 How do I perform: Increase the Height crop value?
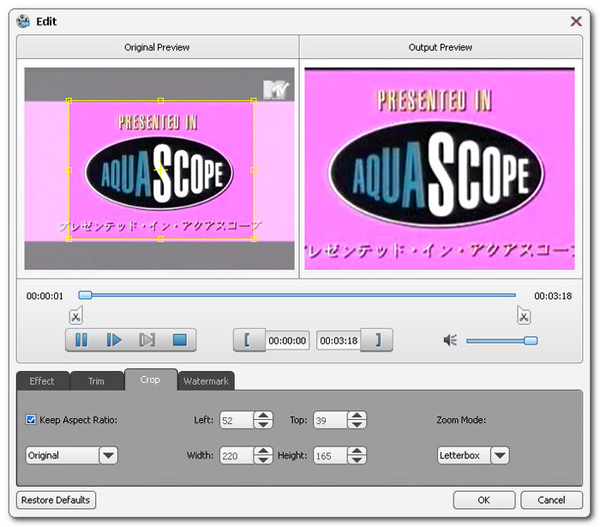tap(357, 451)
